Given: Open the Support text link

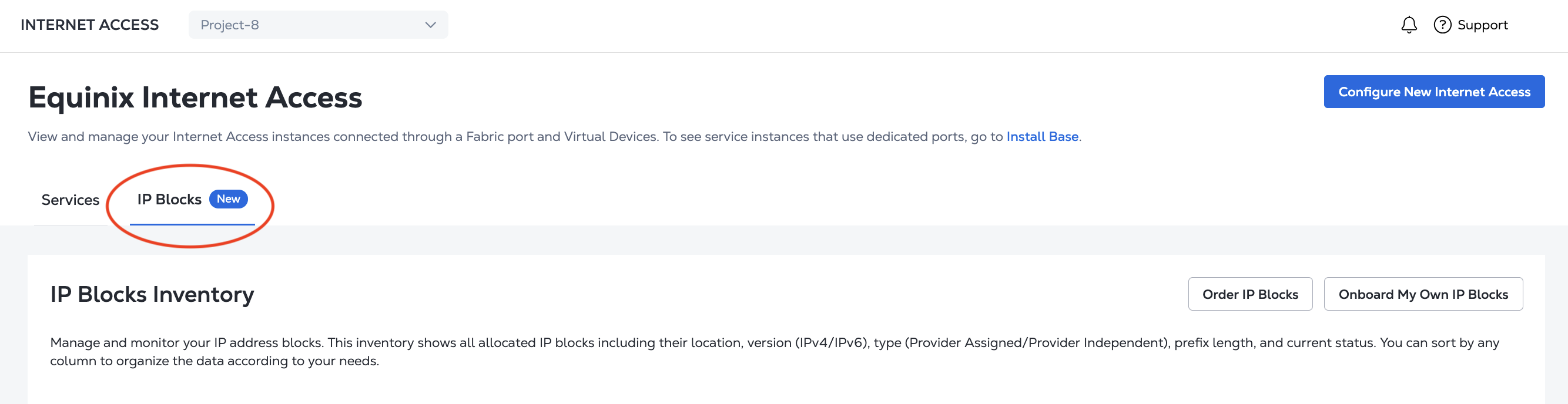Looking at the screenshot, I should click(x=1482, y=25).
